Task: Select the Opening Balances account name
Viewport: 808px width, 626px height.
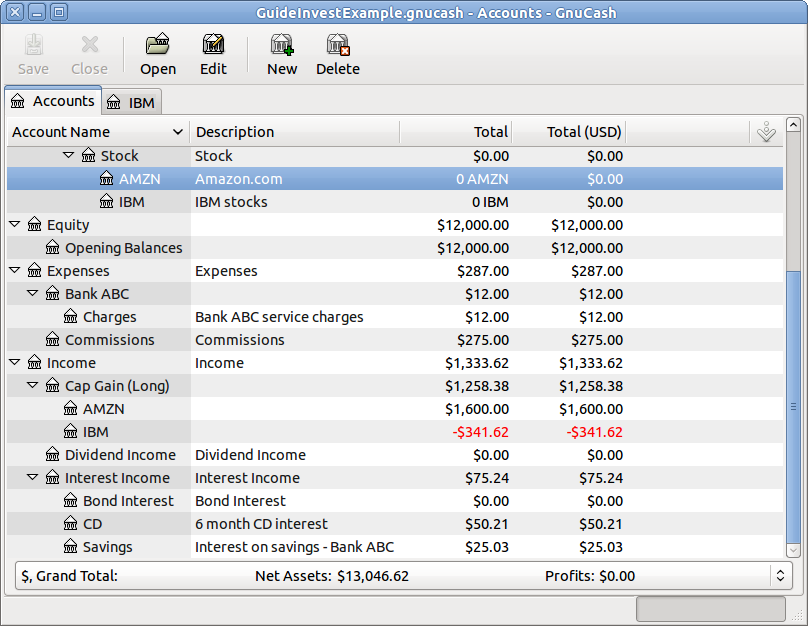Action: click(x=124, y=248)
